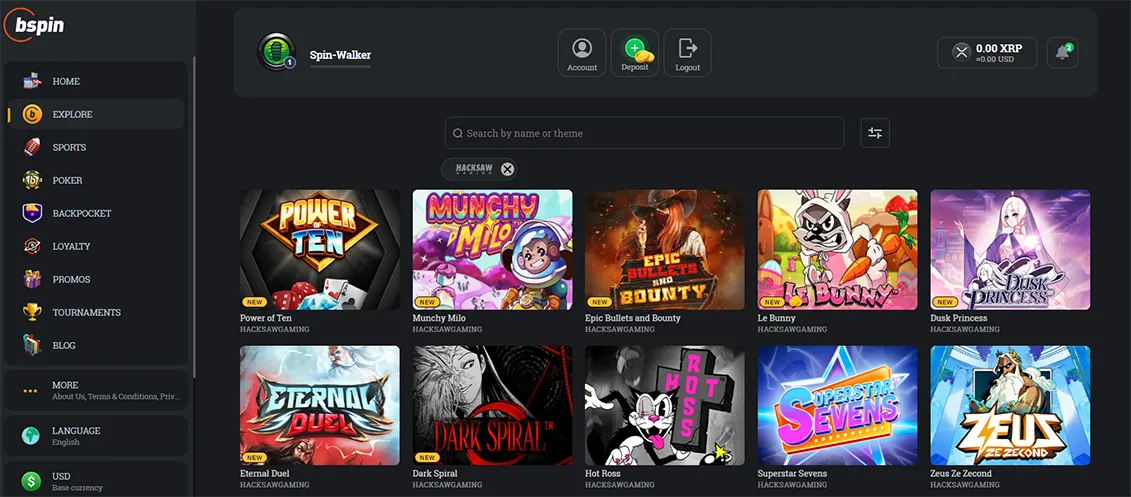Click the search magnifier icon
The width and height of the screenshot is (1131, 497).
pos(457,133)
